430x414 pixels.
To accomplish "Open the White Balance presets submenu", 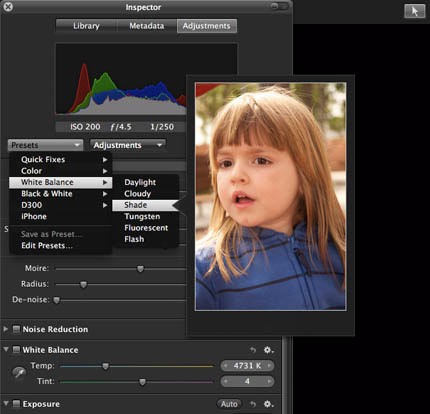I will click(60, 182).
